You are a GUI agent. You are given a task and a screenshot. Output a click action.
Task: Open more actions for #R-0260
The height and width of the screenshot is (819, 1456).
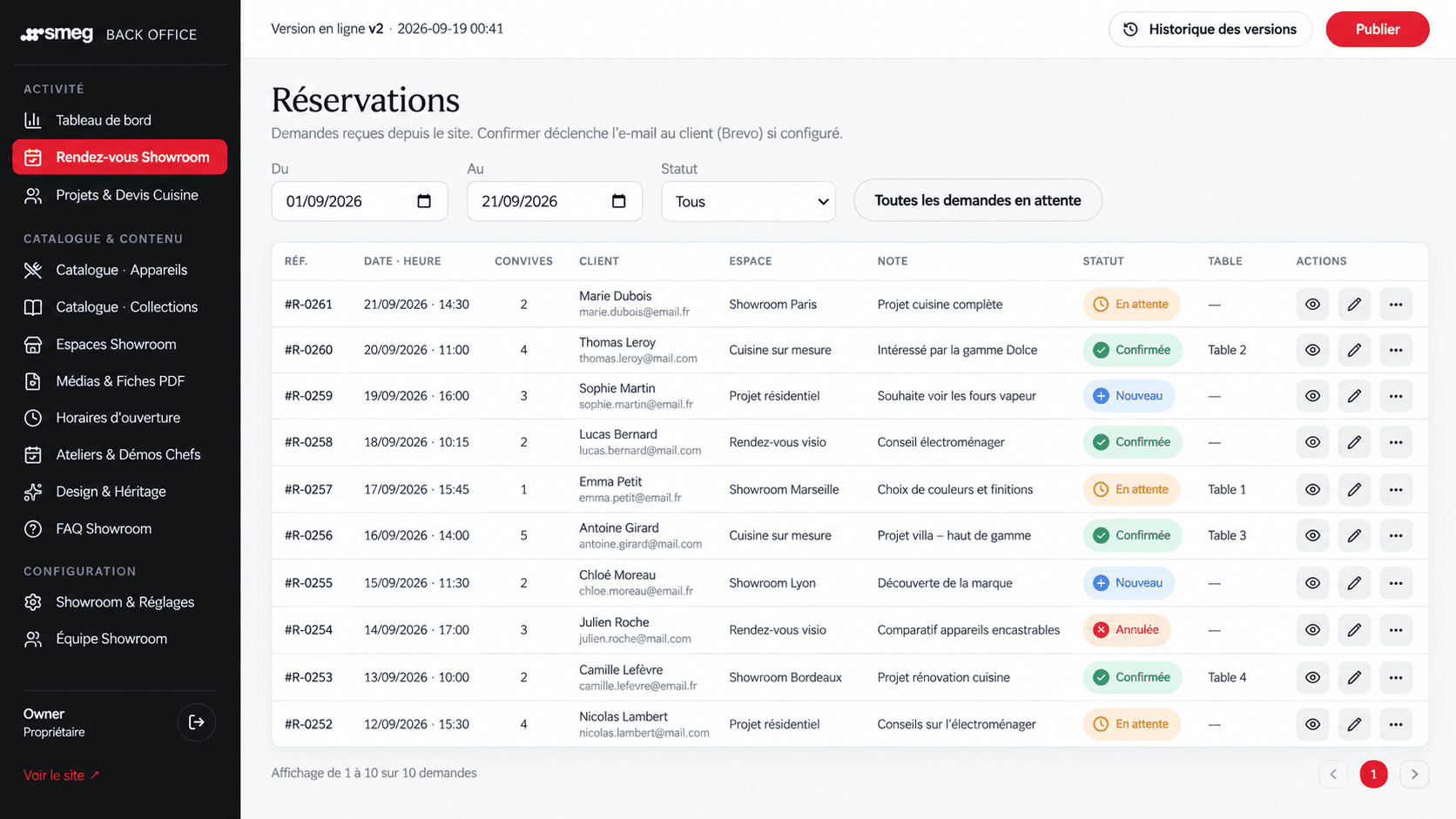1396,350
